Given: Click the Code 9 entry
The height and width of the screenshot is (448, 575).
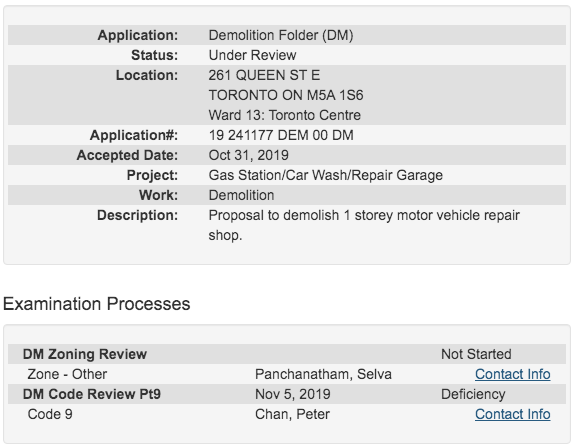Looking at the screenshot, I should 50,414.
